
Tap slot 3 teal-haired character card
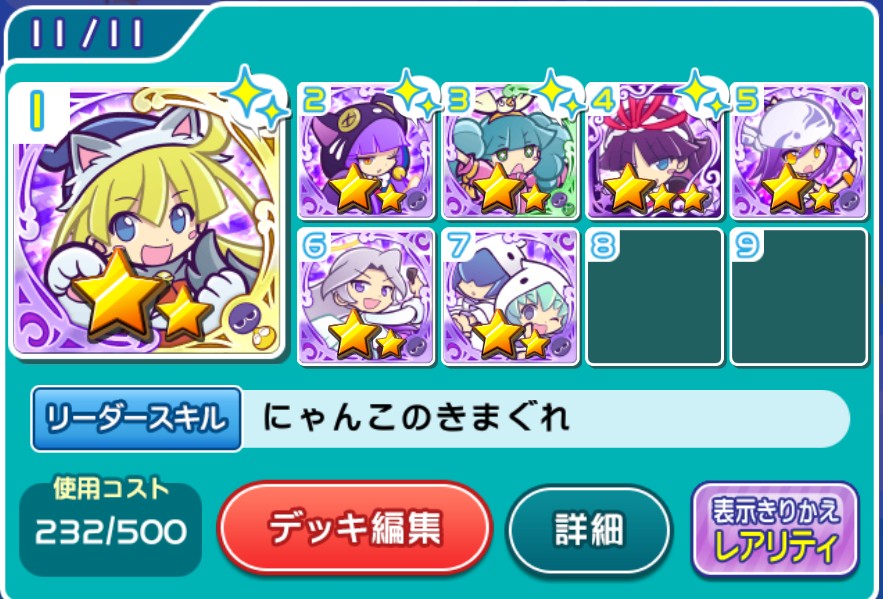tap(510, 151)
